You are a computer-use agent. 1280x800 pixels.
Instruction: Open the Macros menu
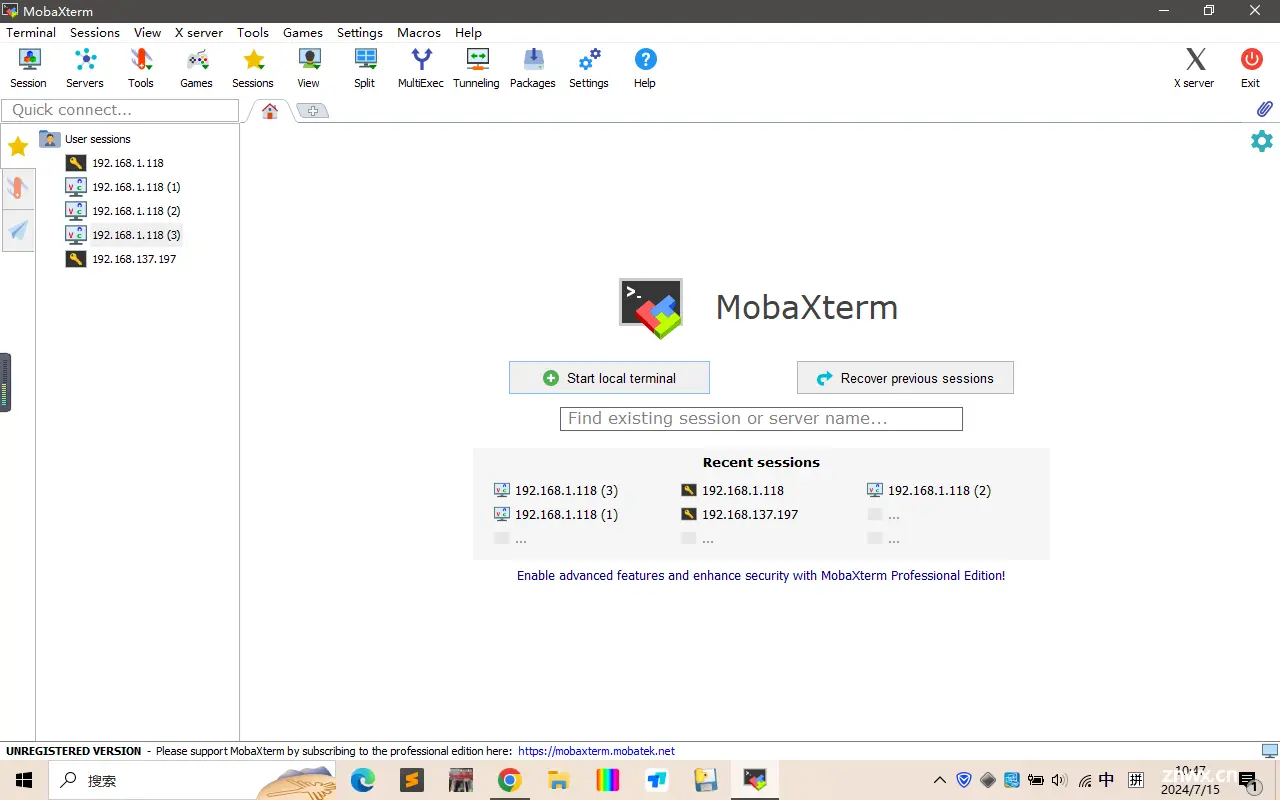[419, 32]
